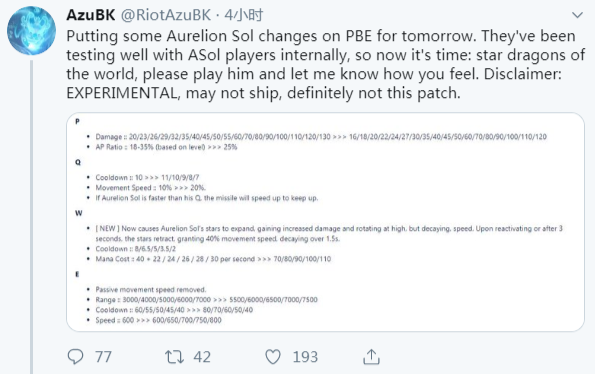Click the W Mana Cost line in image
Image resolution: width=595 pixels, height=374 pixels.
(213, 259)
